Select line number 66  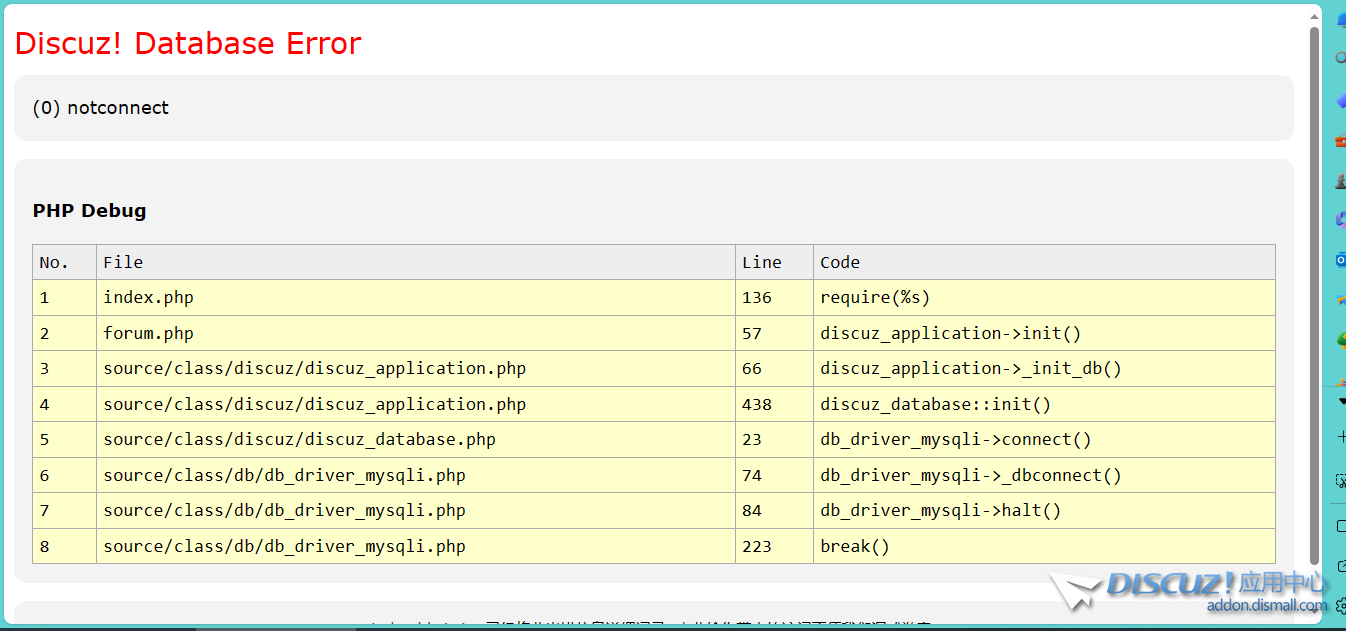(x=752, y=369)
